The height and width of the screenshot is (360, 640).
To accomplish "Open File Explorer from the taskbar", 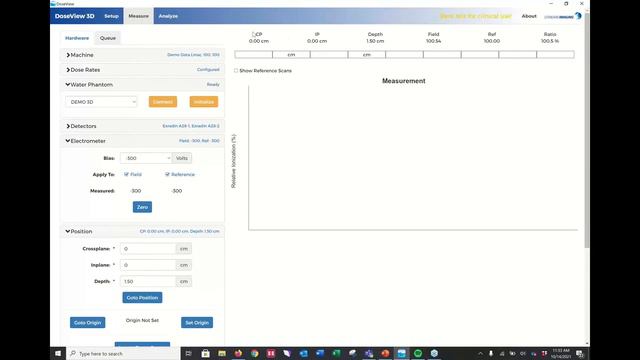I will (222, 353).
